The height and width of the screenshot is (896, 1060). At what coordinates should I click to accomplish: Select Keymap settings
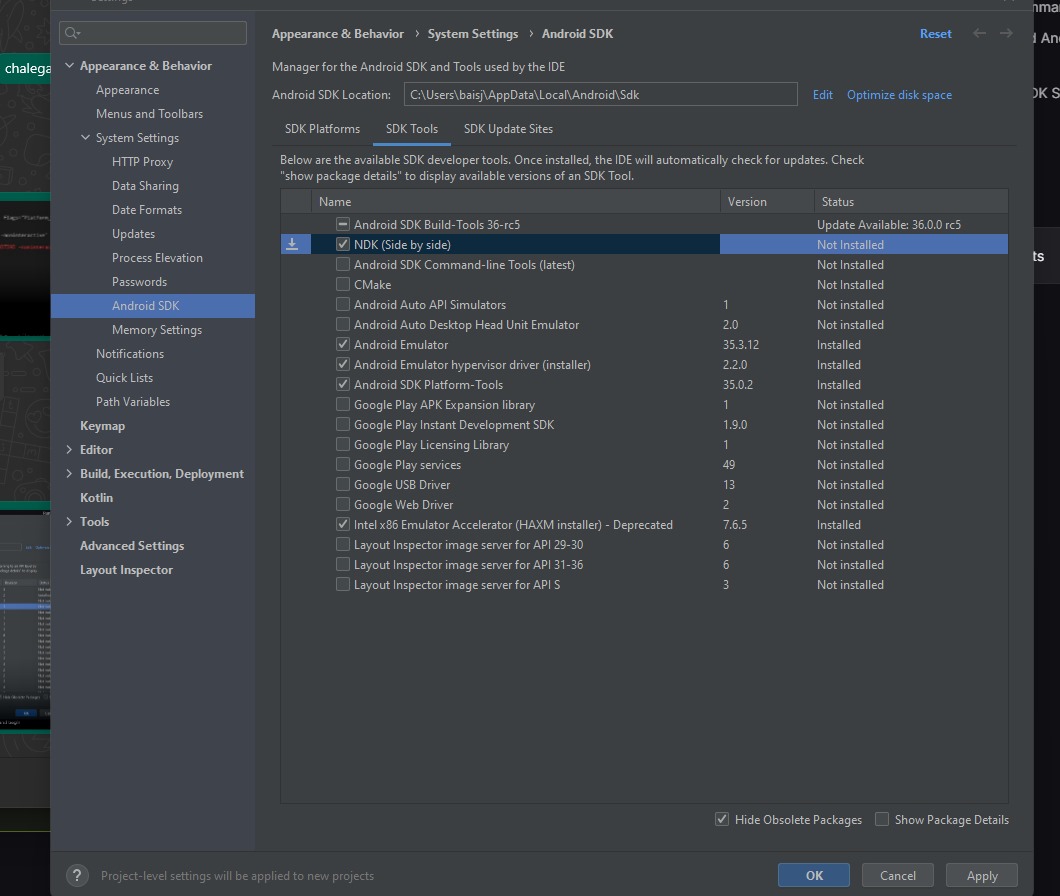[102, 426]
